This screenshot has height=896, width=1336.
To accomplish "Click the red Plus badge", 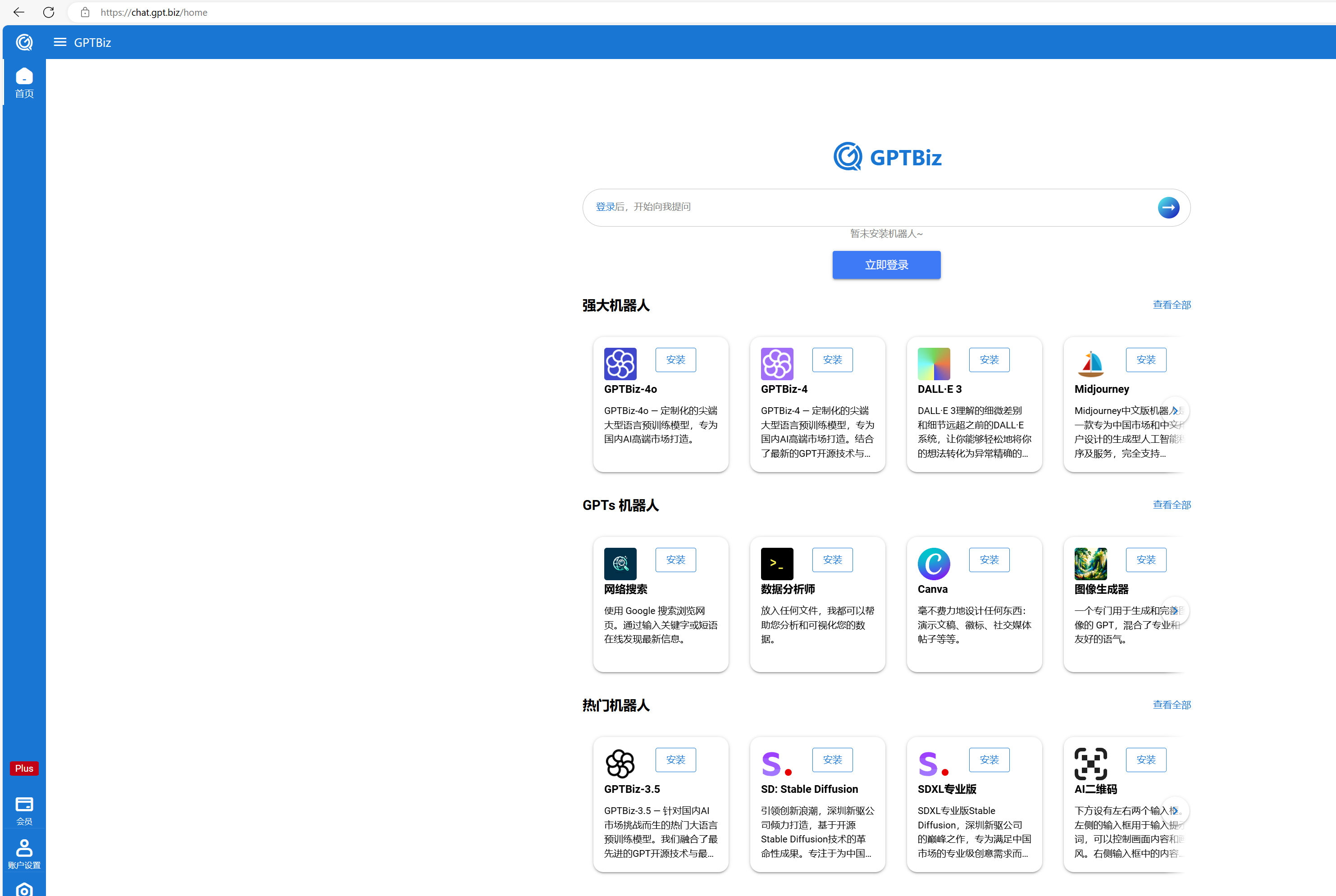I will [x=24, y=768].
